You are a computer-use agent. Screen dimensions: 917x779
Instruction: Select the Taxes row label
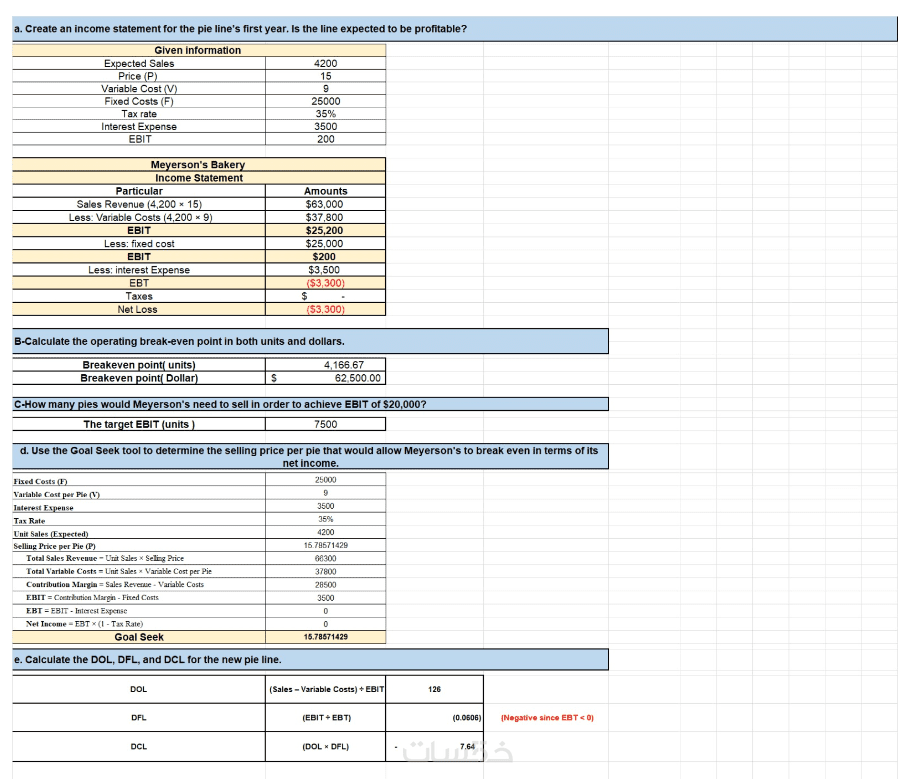(x=139, y=296)
